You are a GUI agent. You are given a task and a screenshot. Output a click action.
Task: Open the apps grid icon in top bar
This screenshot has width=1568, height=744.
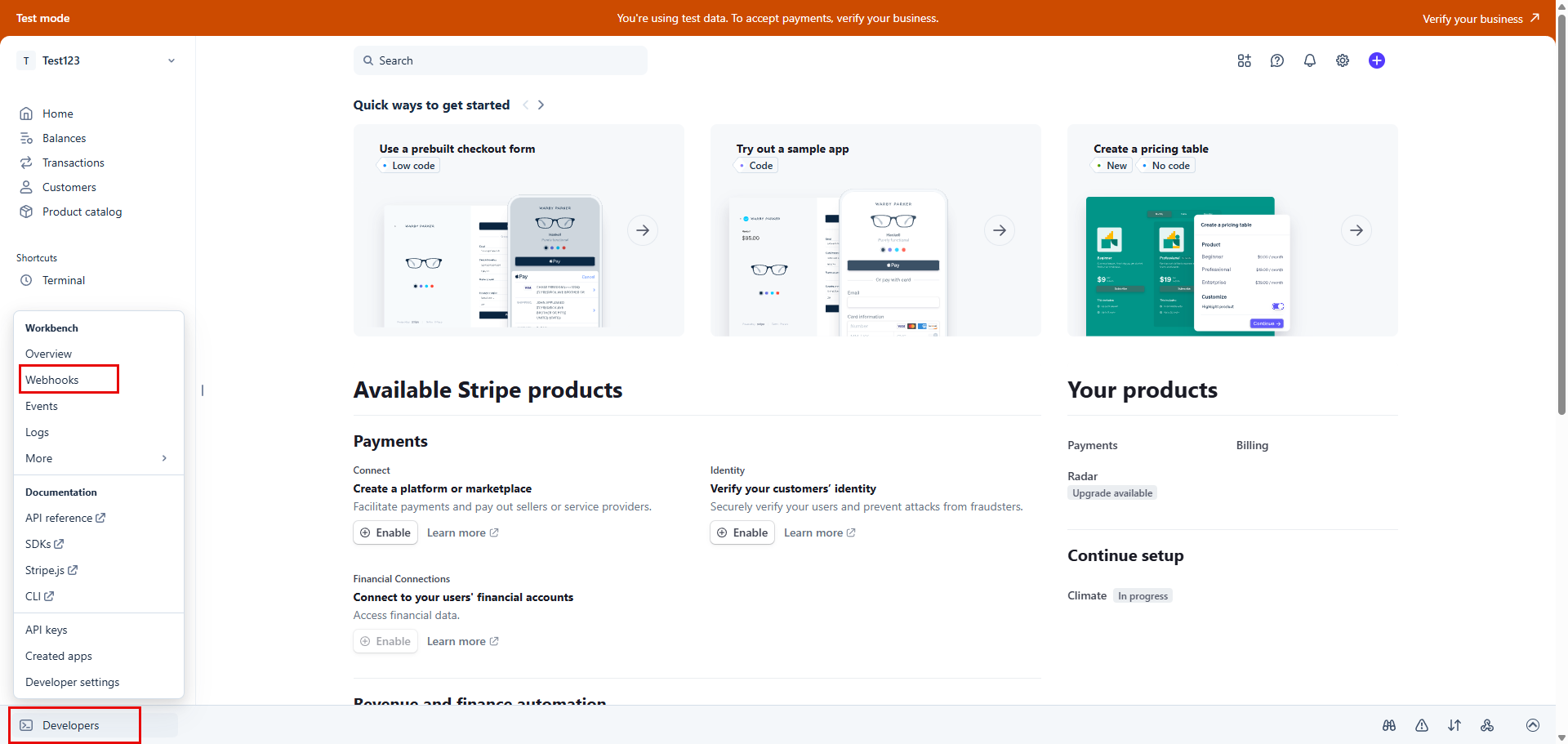pyautogui.click(x=1244, y=60)
